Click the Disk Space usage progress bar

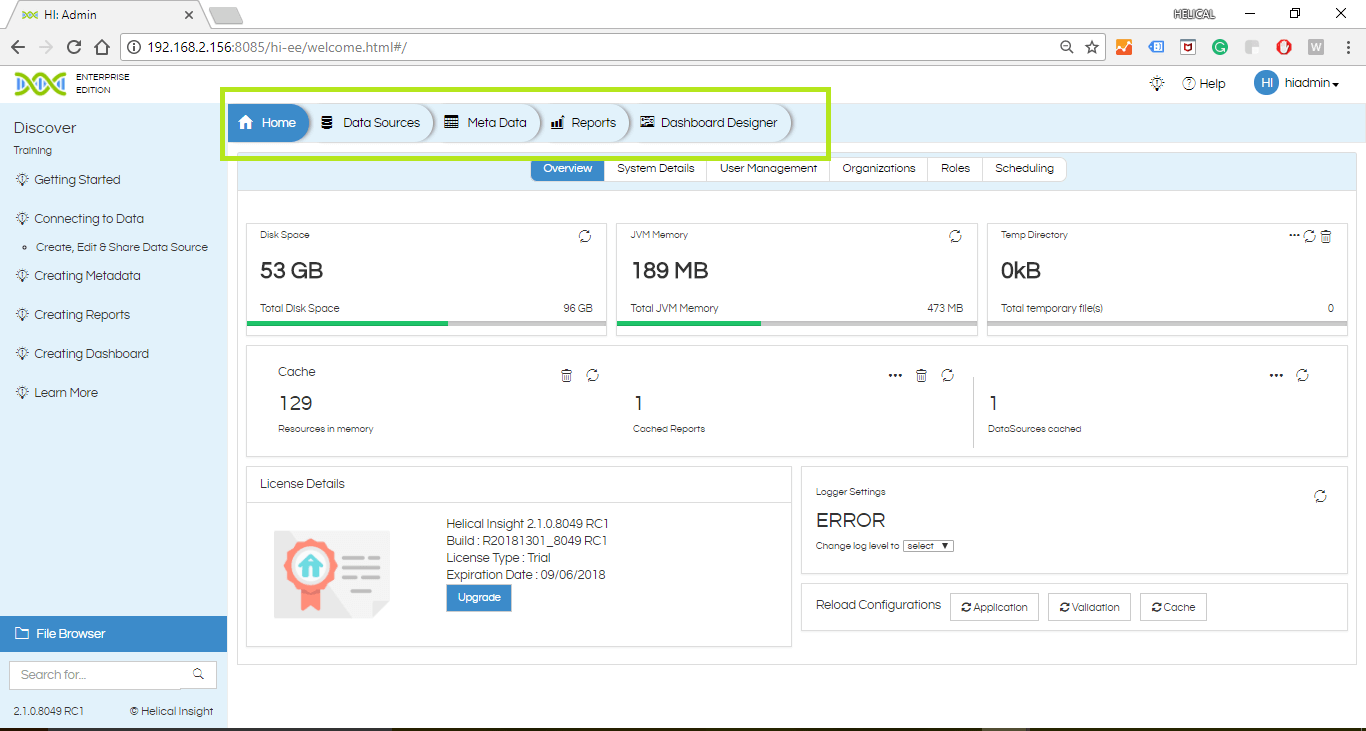(426, 324)
